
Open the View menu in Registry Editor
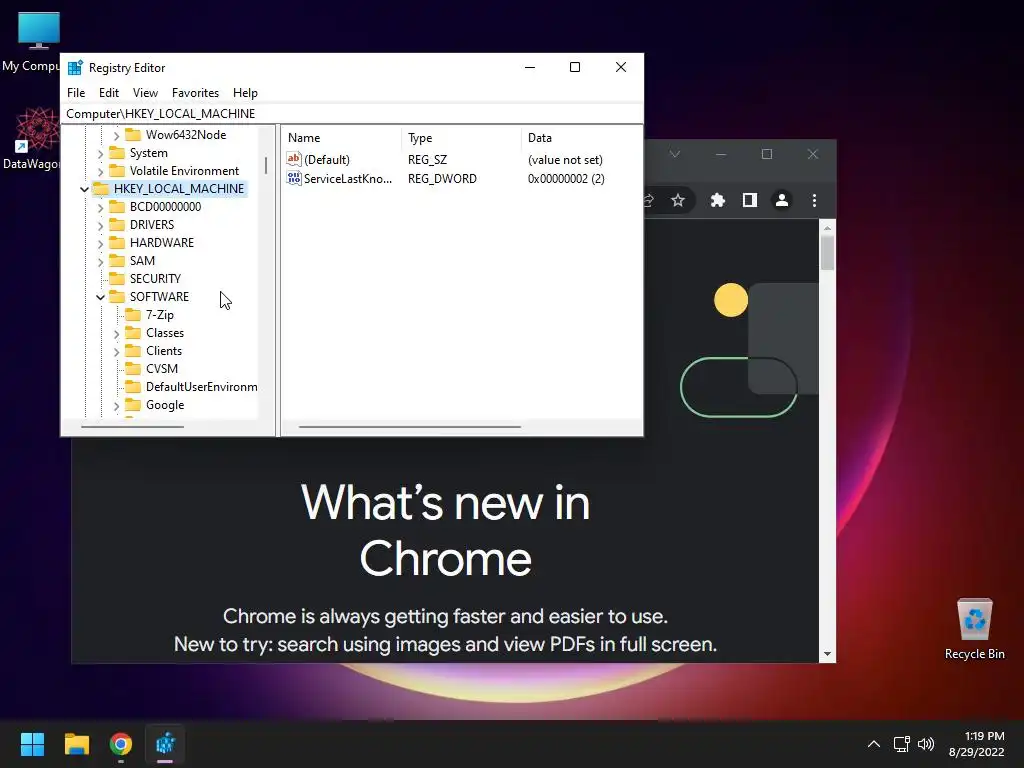(x=145, y=93)
